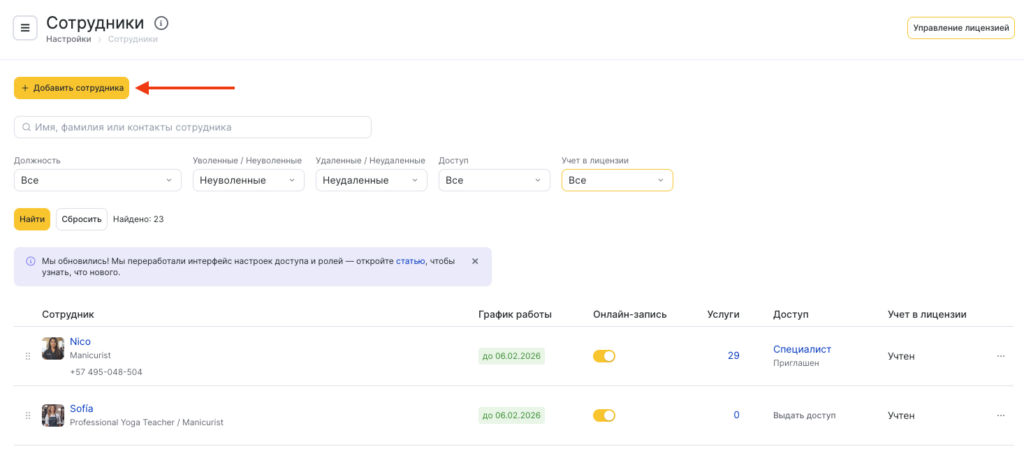Open the Доступ filter dropdown

click(494, 180)
